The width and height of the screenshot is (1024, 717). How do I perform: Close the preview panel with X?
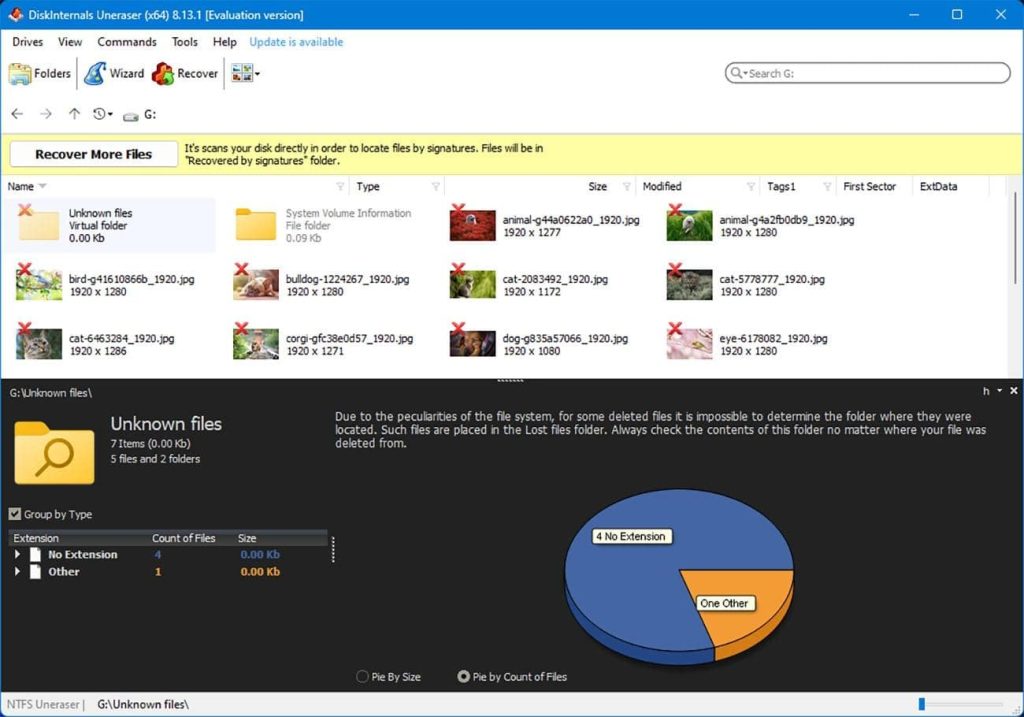tap(1014, 390)
